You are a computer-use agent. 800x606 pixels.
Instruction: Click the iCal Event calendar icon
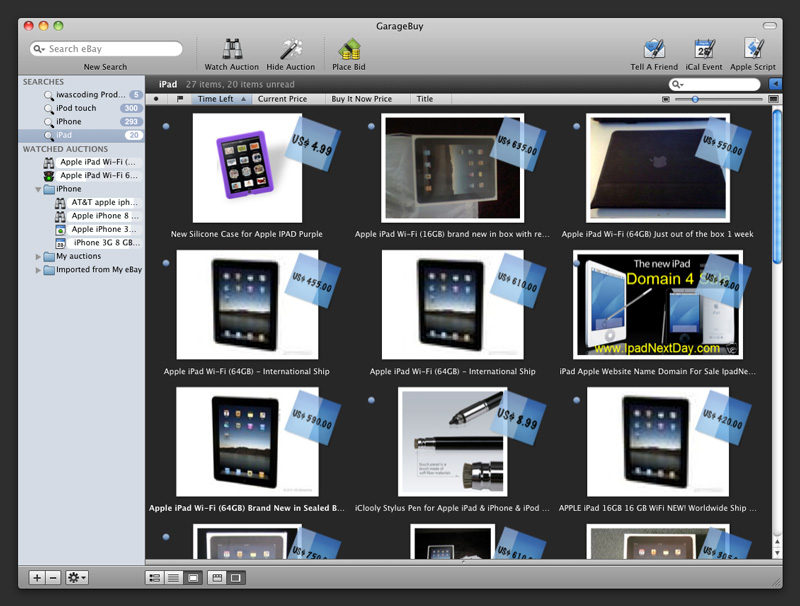tap(704, 49)
